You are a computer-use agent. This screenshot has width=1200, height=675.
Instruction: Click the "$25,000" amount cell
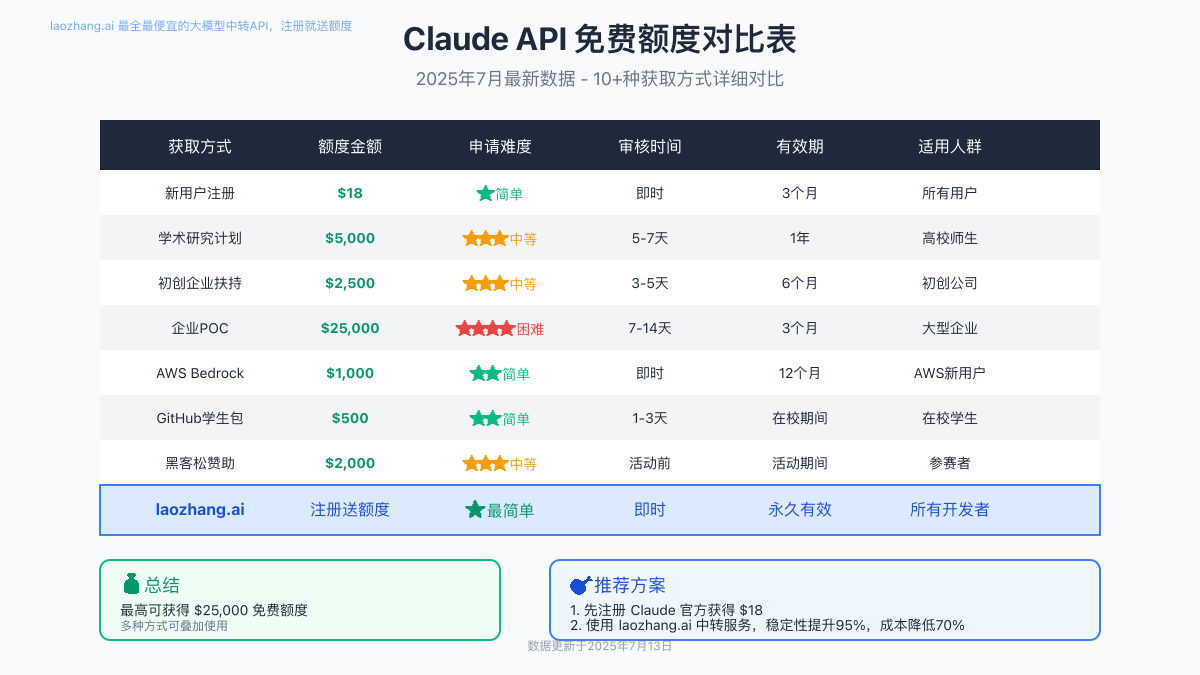[350, 328]
